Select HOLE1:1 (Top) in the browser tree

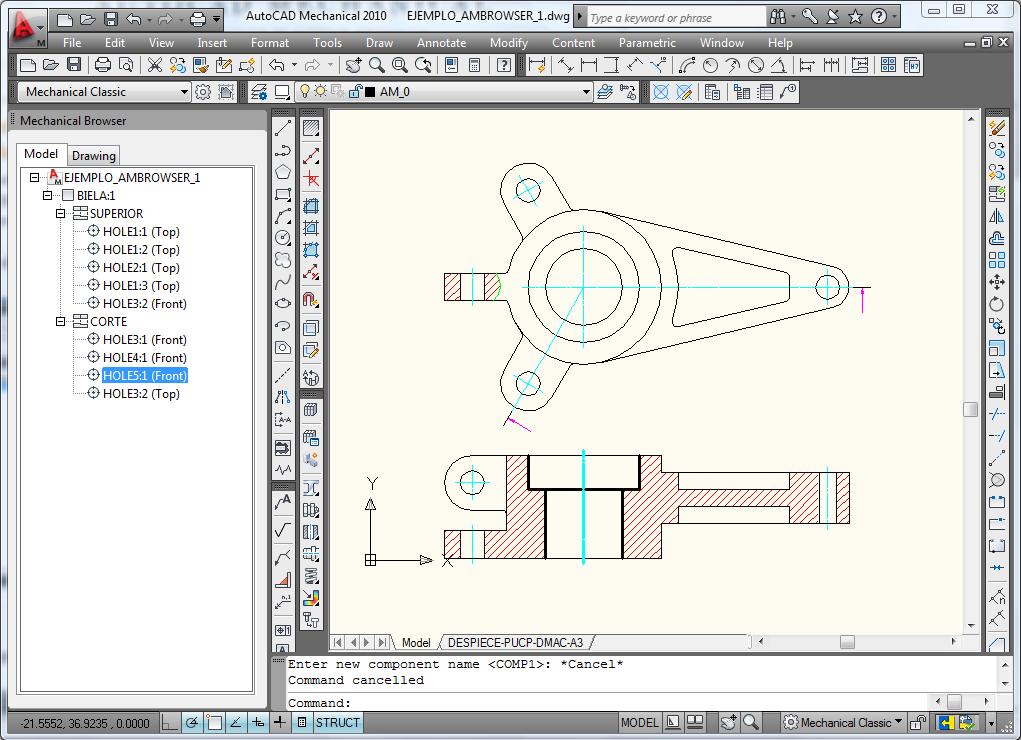click(141, 232)
